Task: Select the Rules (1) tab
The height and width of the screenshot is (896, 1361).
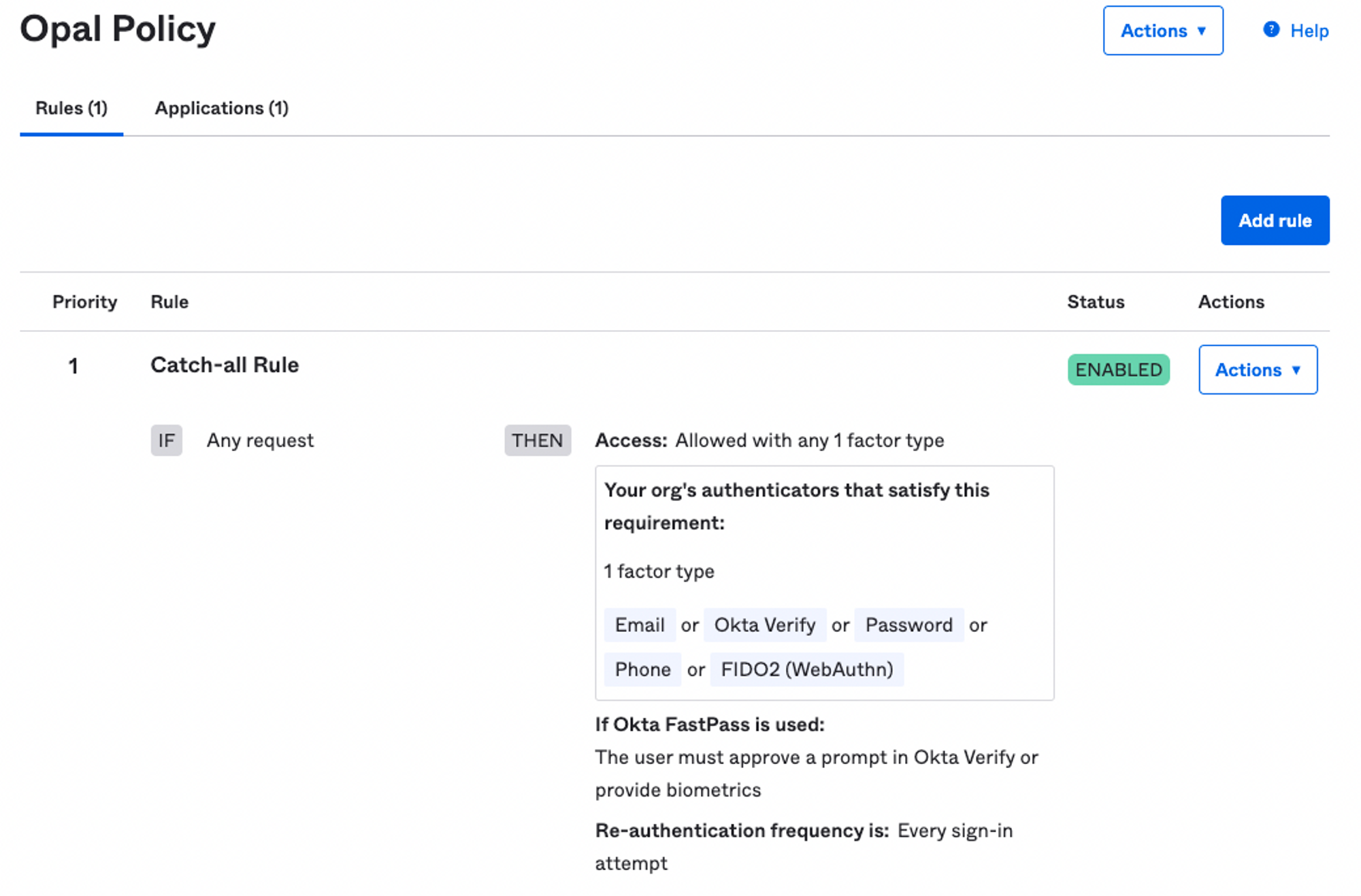Action: (x=71, y=108)
